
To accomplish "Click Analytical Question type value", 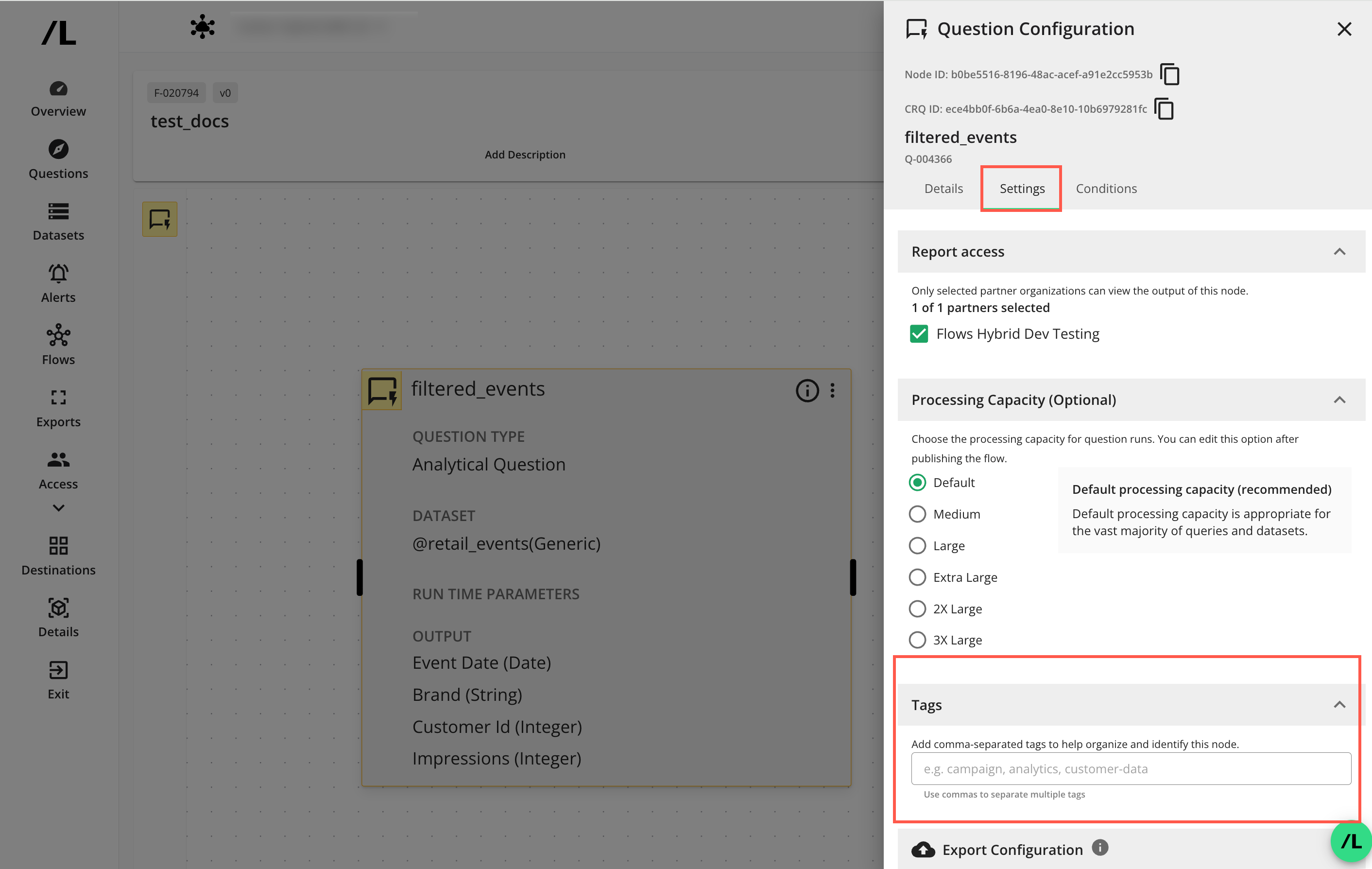I will click(x=488, y=465).
